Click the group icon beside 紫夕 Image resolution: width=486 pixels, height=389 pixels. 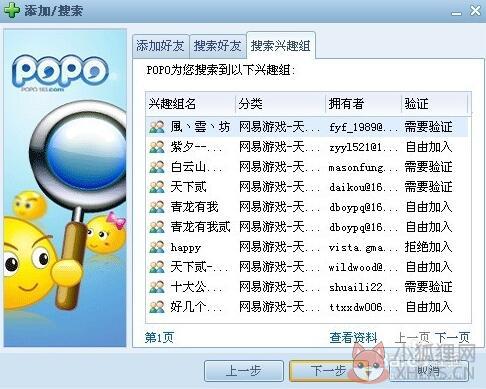[x=157, y=147]
